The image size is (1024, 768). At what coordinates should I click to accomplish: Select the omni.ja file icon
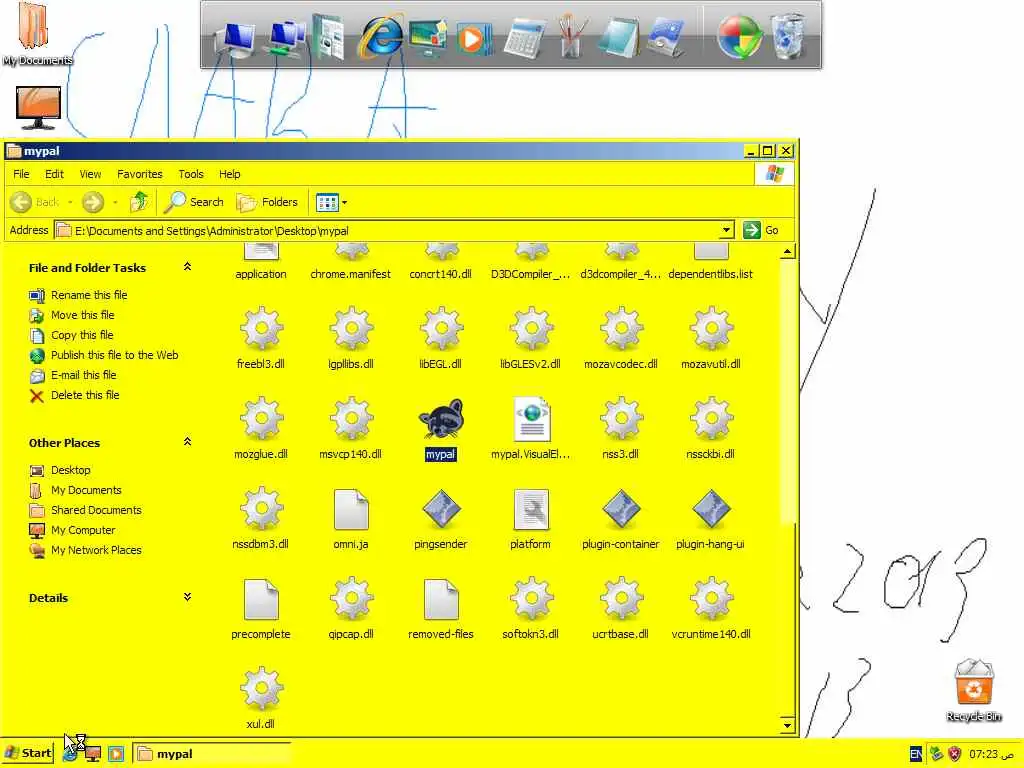pyautogui.click(x=351, y=509)
